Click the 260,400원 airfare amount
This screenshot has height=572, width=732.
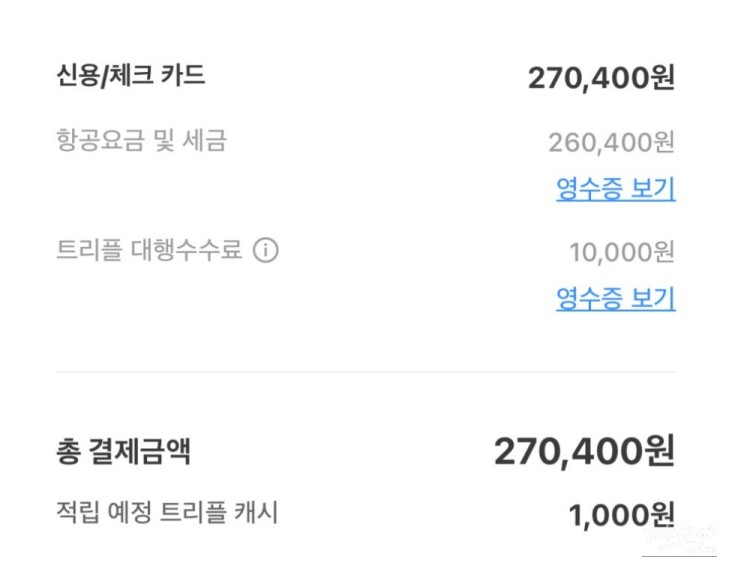point(611,142)
